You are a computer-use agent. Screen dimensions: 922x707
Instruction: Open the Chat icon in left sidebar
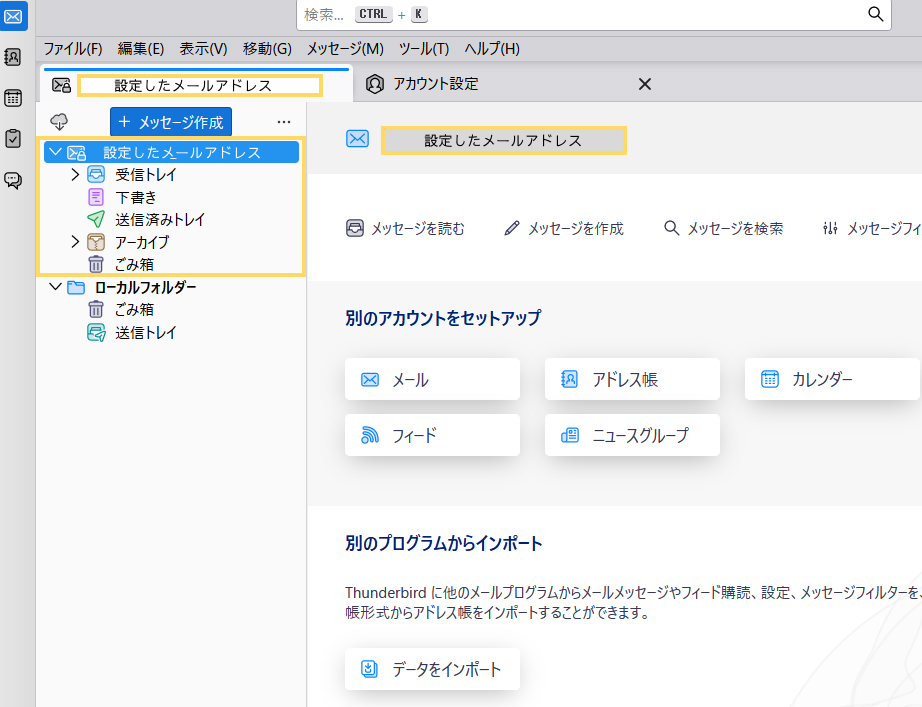click(x=14, y=180)
